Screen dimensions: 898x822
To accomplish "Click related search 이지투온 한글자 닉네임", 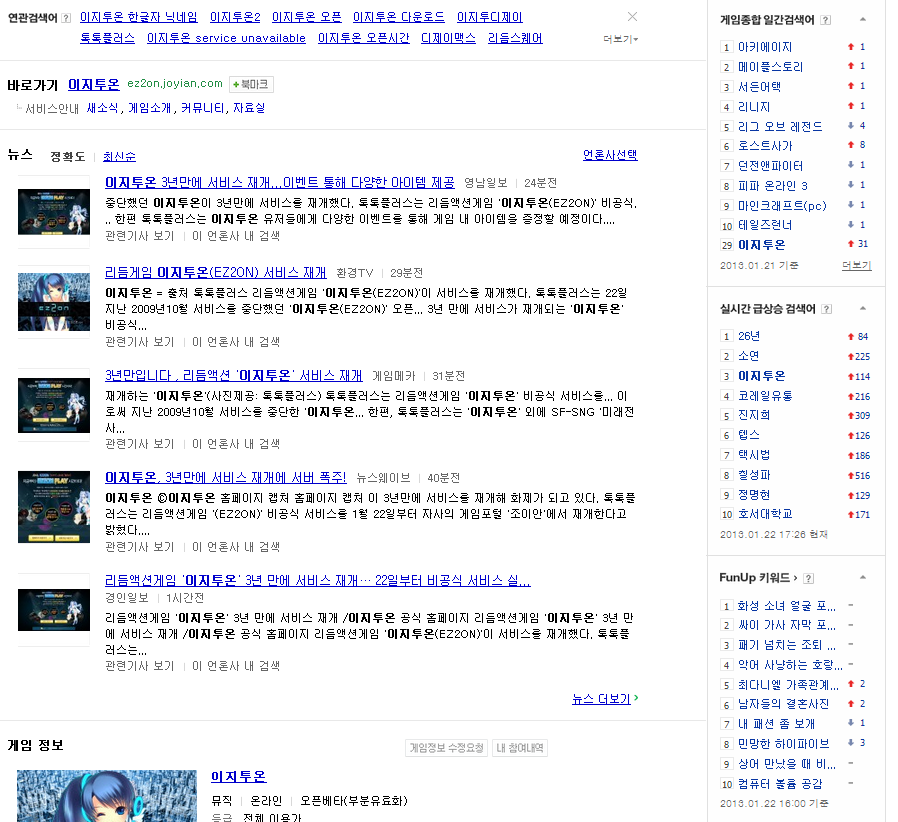I will point(139,17).
